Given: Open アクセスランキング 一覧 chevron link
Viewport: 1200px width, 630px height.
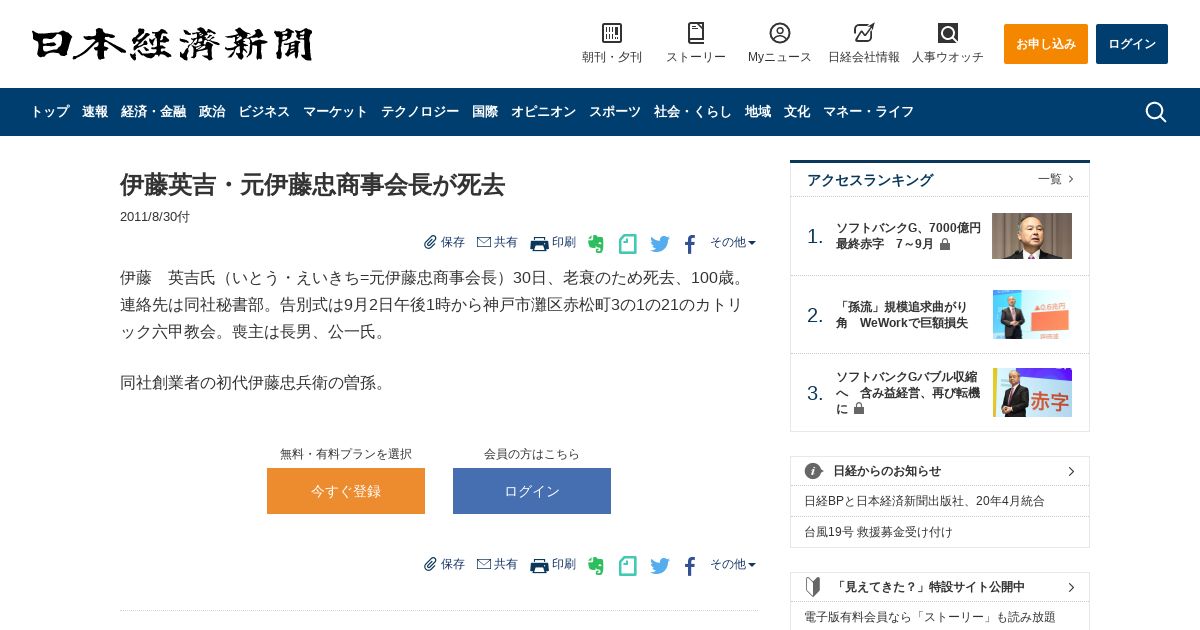Looking at the screenshot, I should [x=1056, y=179].
